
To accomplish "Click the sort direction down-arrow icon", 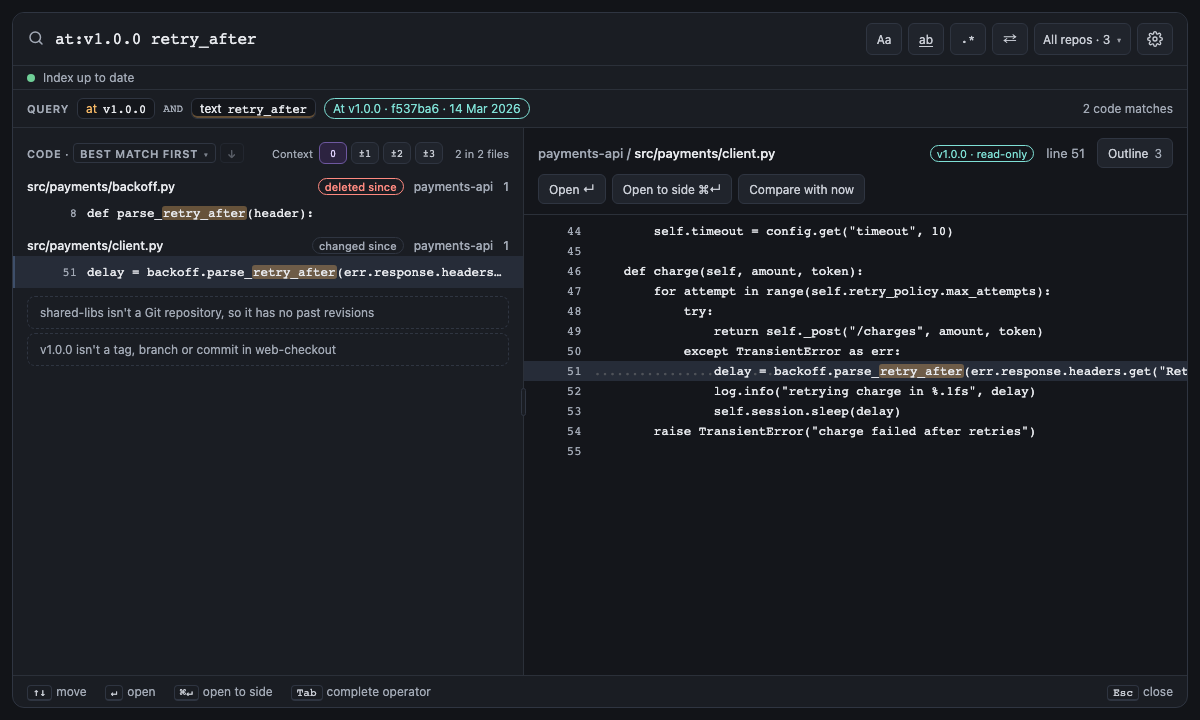I will 232,154.
